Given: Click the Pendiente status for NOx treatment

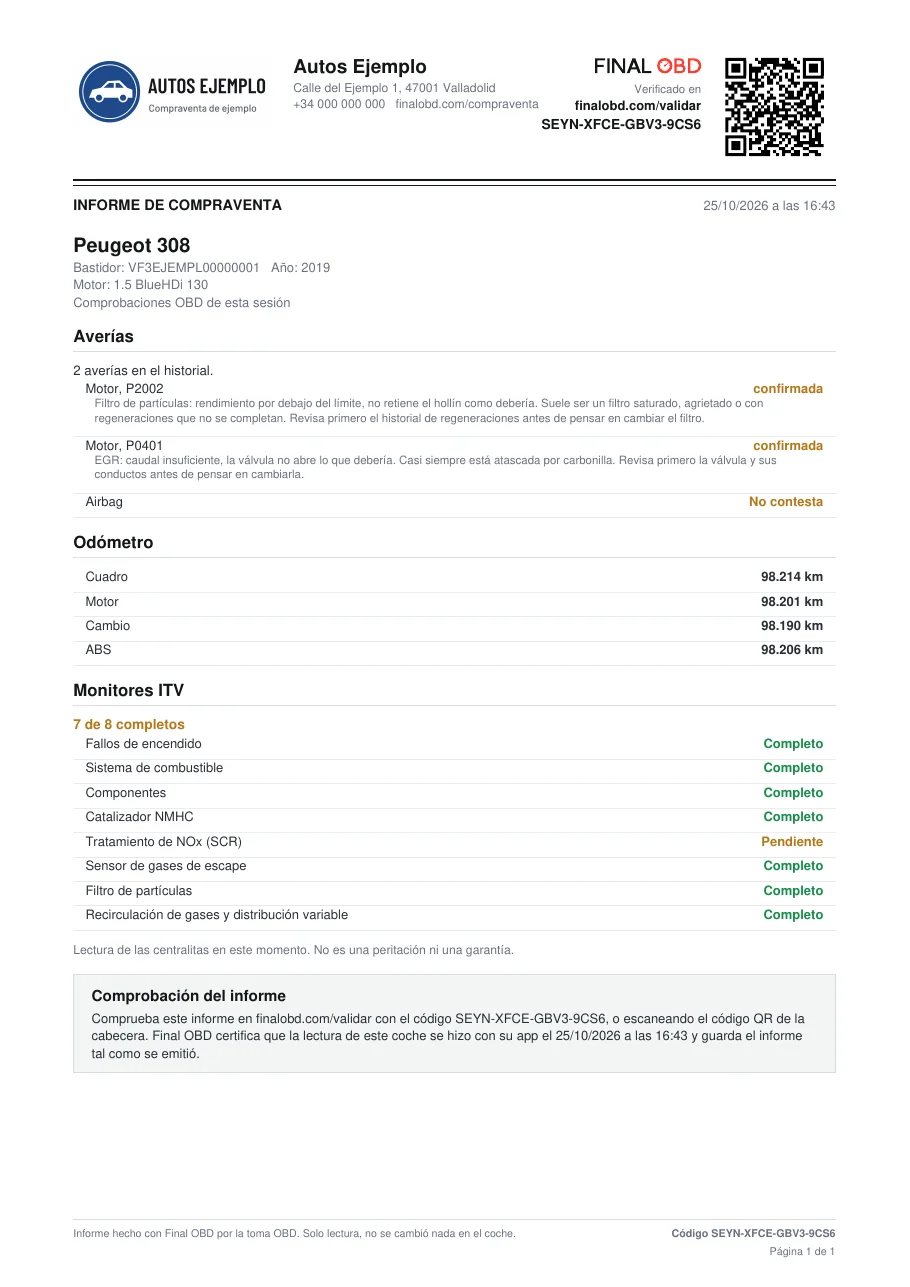Looking at the screenshot, I should (x=792, y=842).
